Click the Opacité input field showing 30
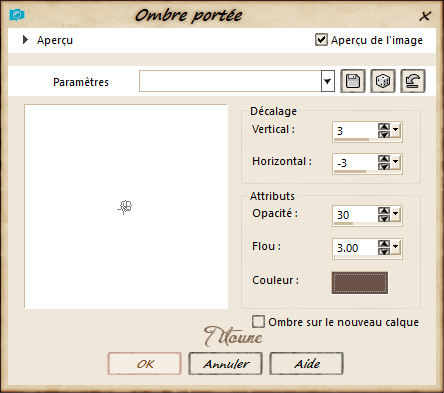 (355, 215)
